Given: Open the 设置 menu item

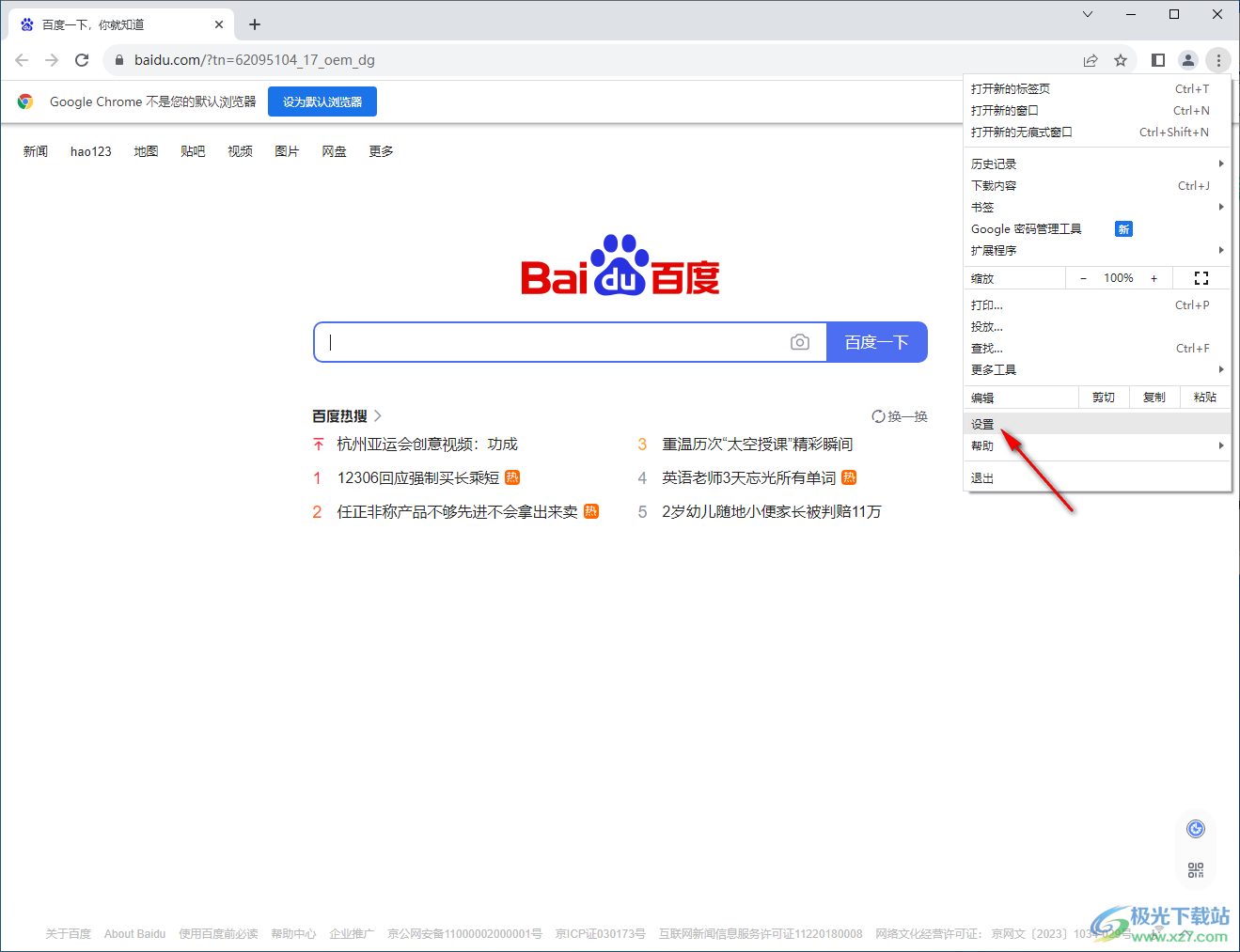Looking at the screenshot, I should (x=1098, y=424).
